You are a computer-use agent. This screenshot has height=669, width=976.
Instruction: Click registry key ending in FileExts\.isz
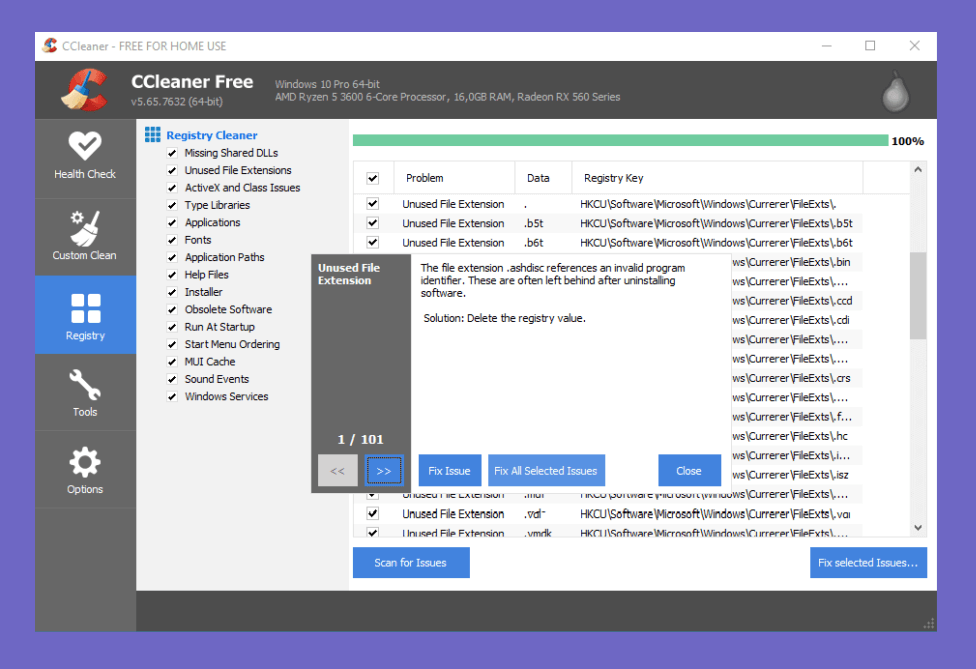(x=791, y=475)
